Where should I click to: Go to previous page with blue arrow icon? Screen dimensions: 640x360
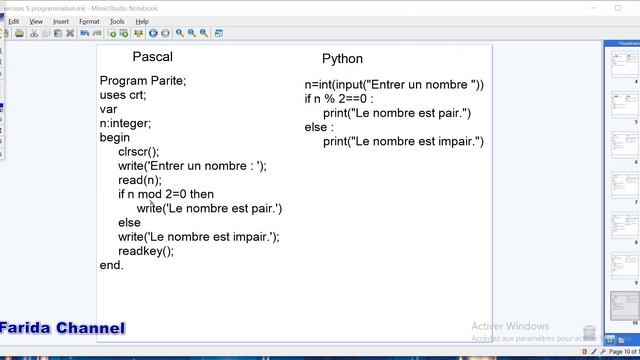click(x=153, y=33)
